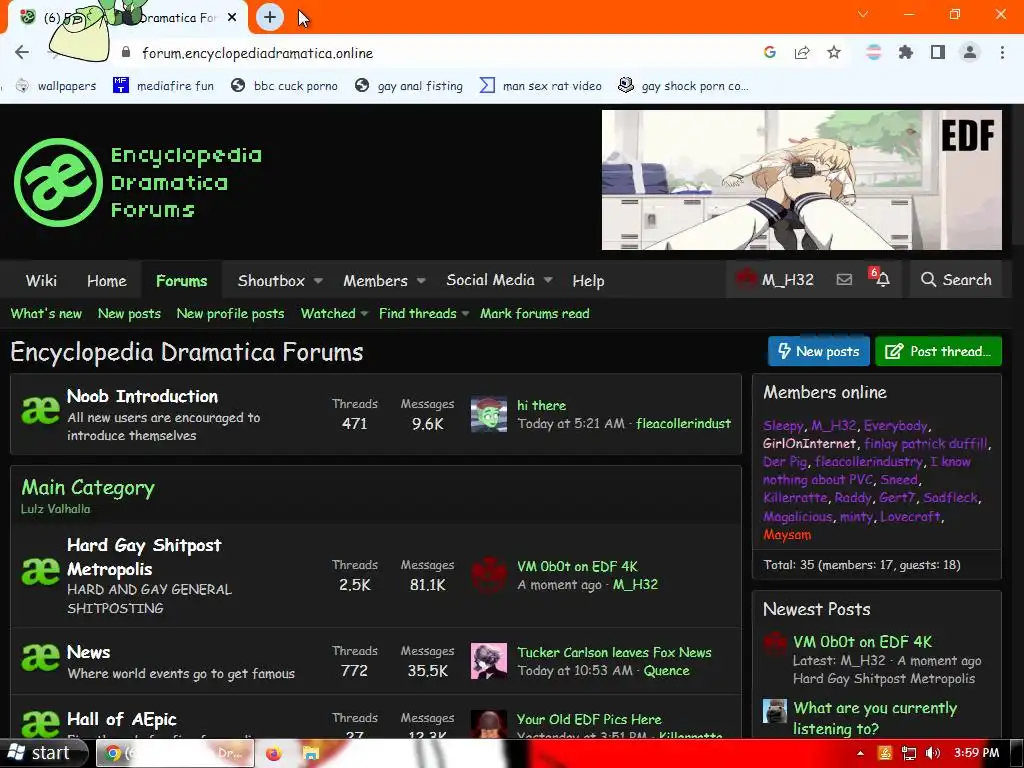Open New profile posts link
Viewport: 1024px width, 768px height.
click(231, 313)
